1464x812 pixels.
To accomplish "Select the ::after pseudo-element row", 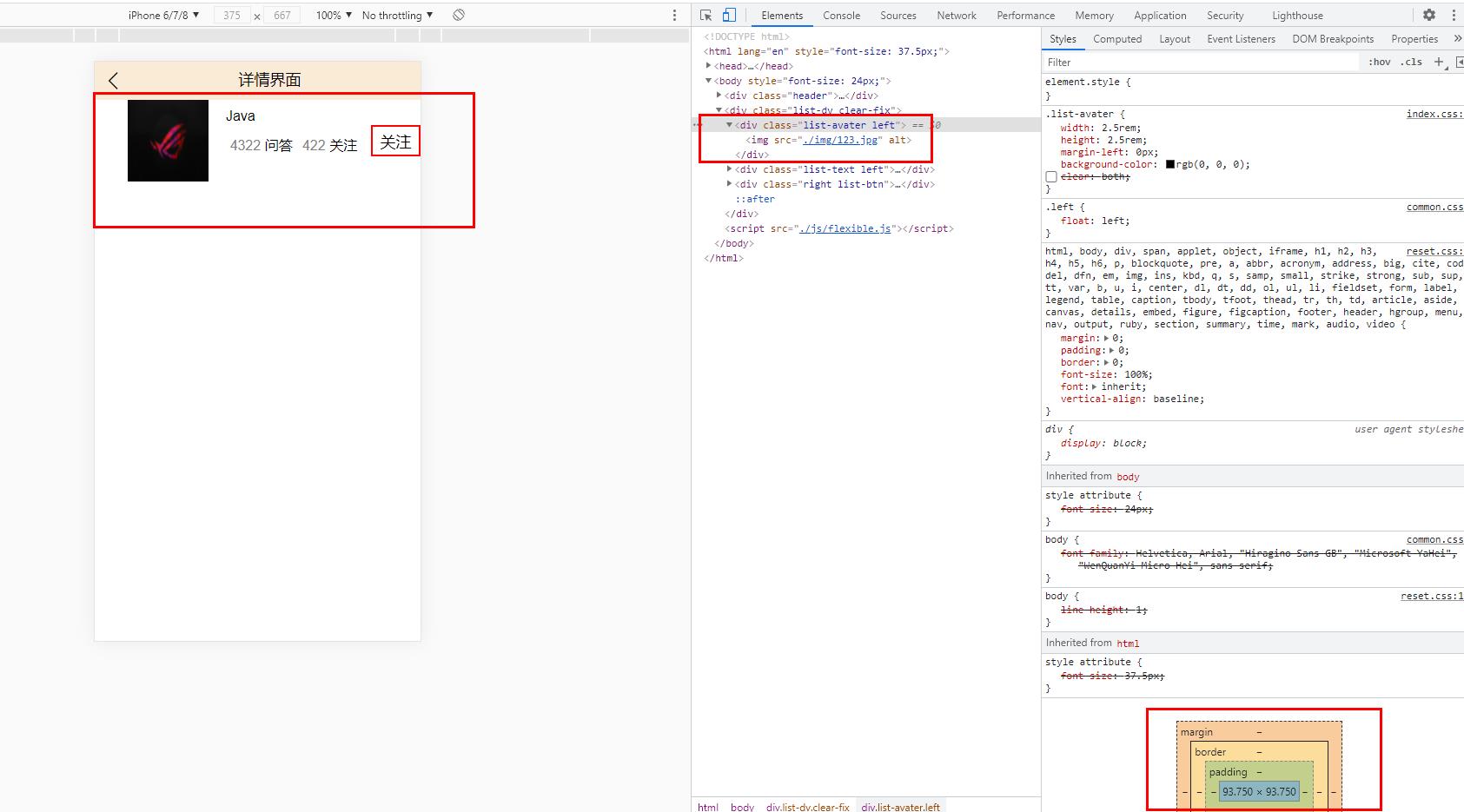I will (755, 199).
